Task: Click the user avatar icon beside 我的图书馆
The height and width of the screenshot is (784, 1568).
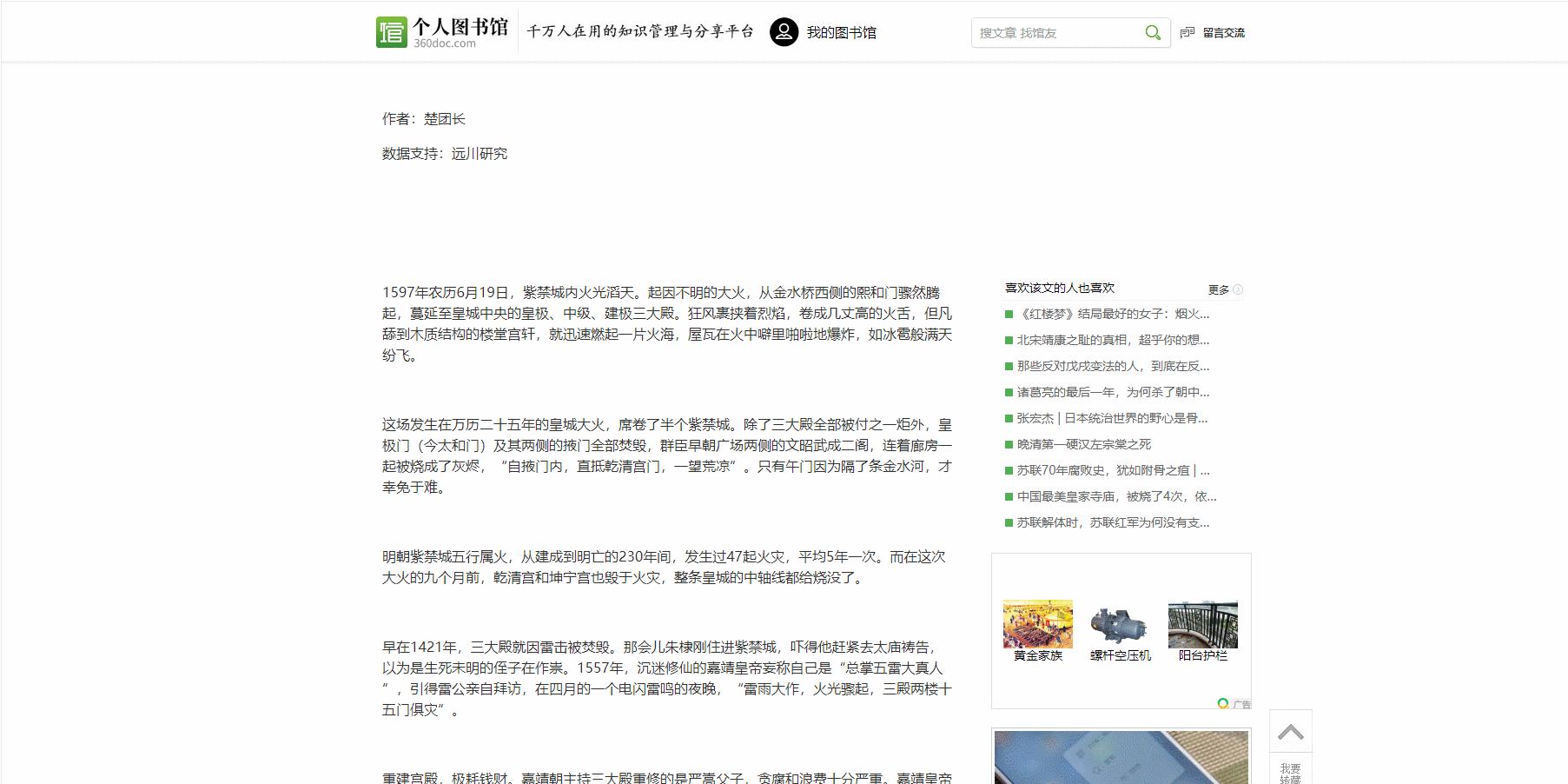Action: 784,32
